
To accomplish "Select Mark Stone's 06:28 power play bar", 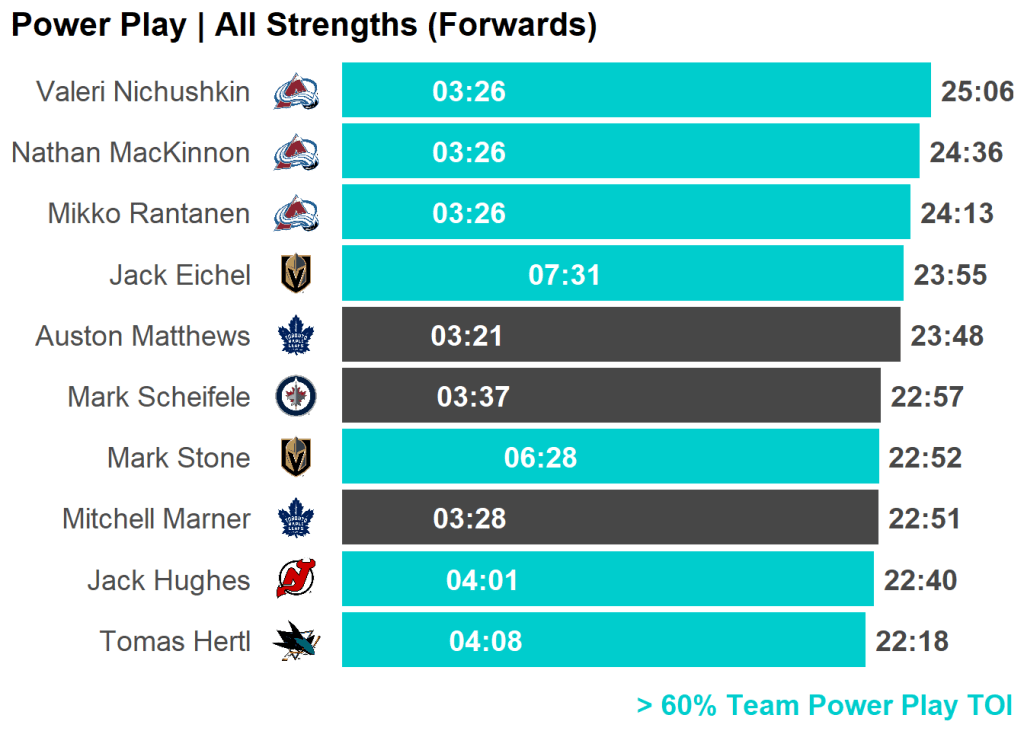I will click(x=610, y=457).
